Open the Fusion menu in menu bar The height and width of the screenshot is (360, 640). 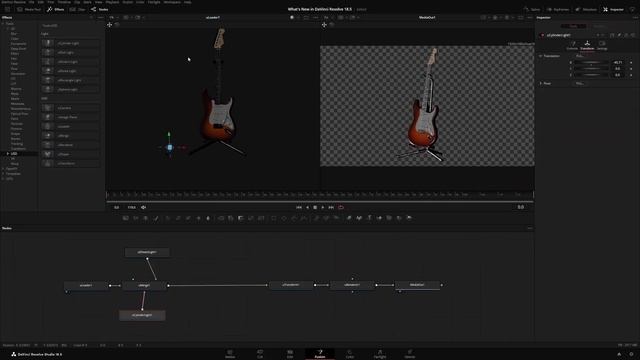coord(127,2)
